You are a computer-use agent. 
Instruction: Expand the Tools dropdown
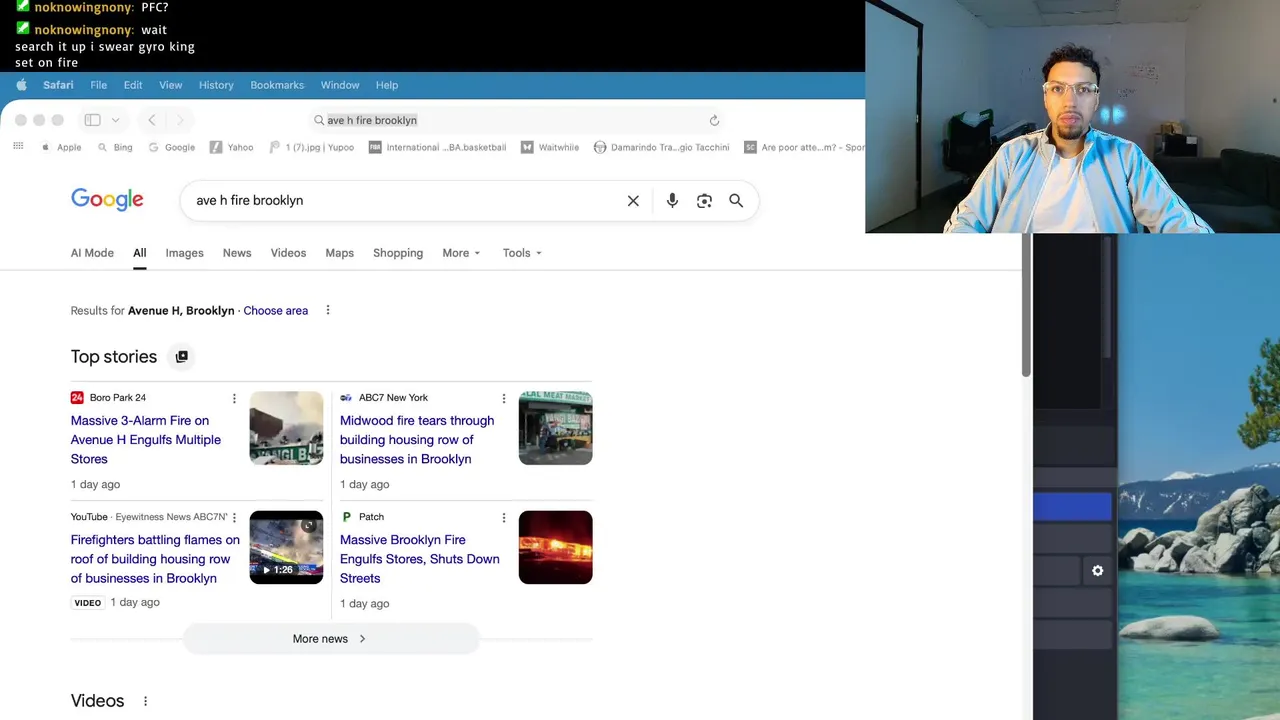pos(522,253)
